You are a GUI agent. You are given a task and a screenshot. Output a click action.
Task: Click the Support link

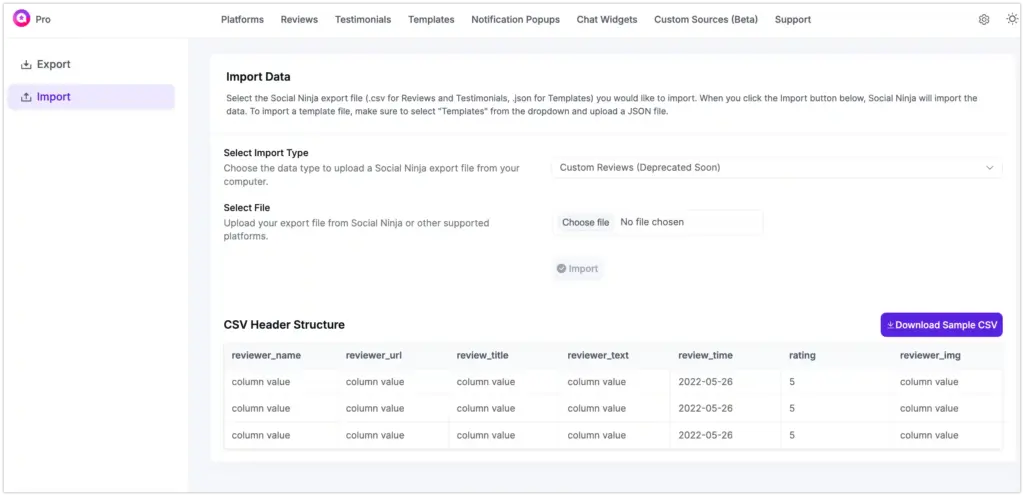click(792, 20)
